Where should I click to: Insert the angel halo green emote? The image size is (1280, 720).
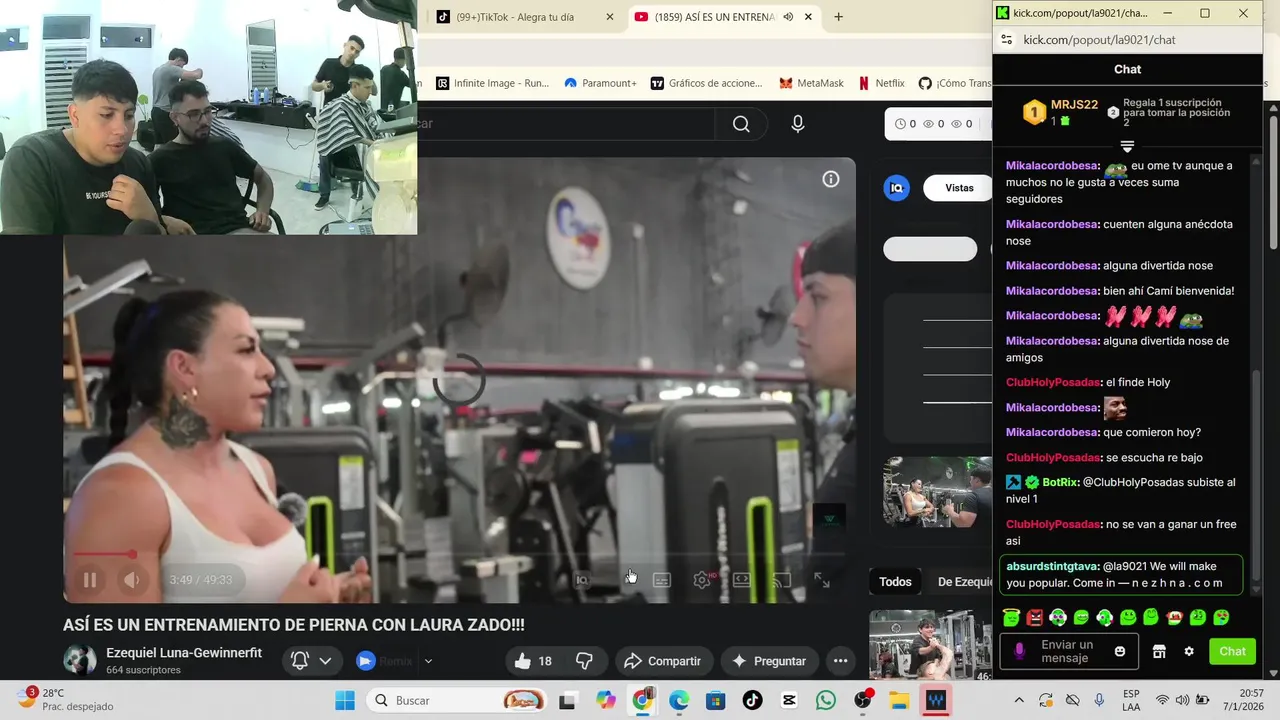coord(1011,617)
